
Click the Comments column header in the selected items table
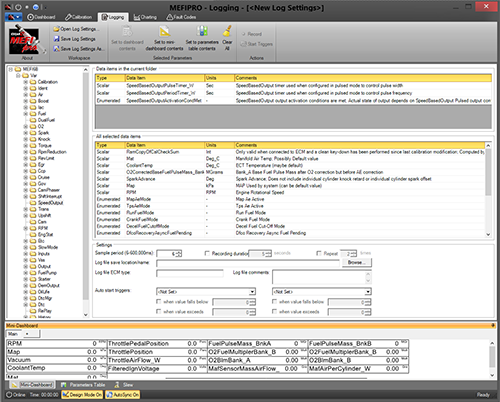[359, 145]
